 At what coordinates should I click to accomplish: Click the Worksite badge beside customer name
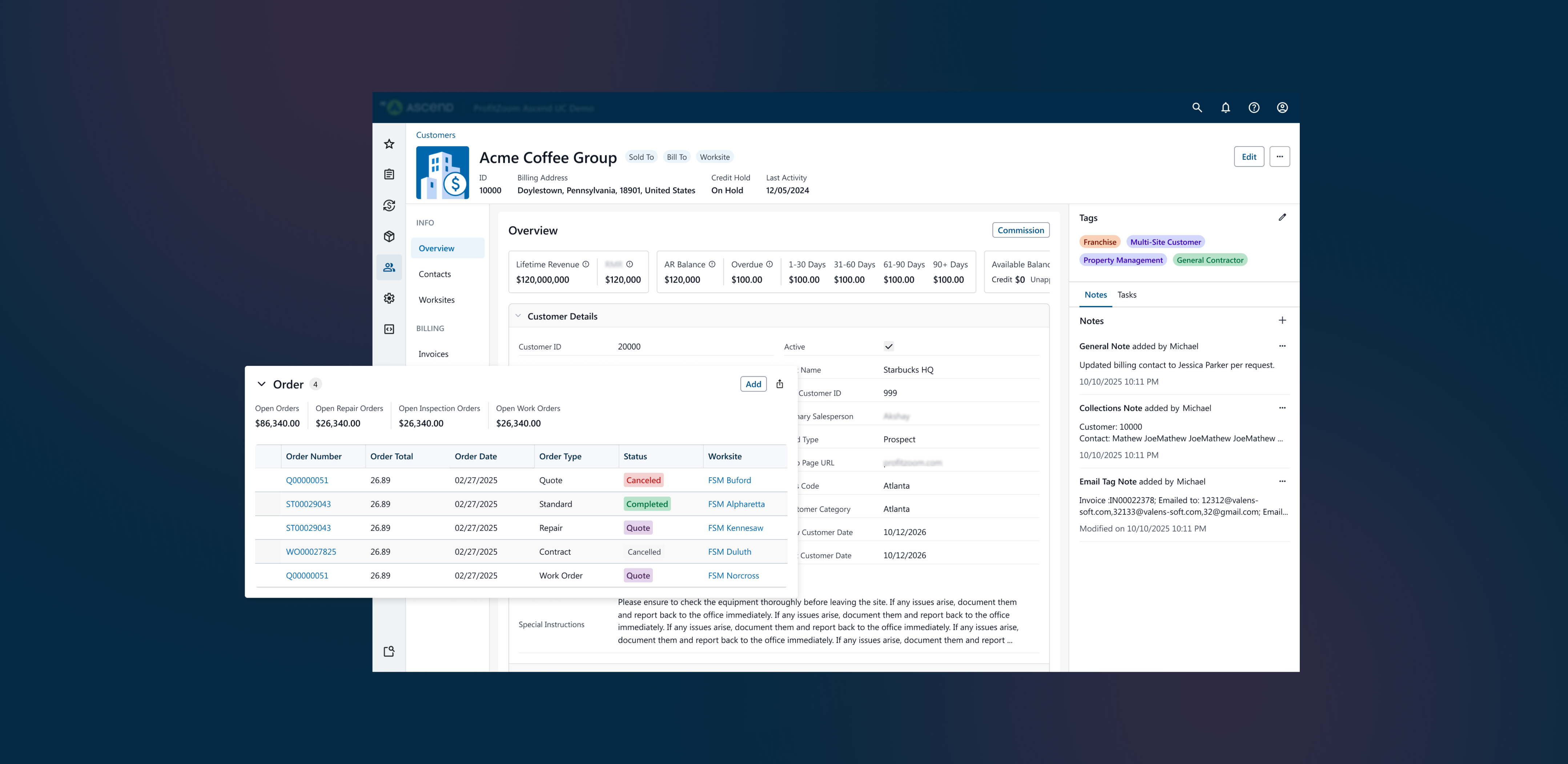pos(715,157)
